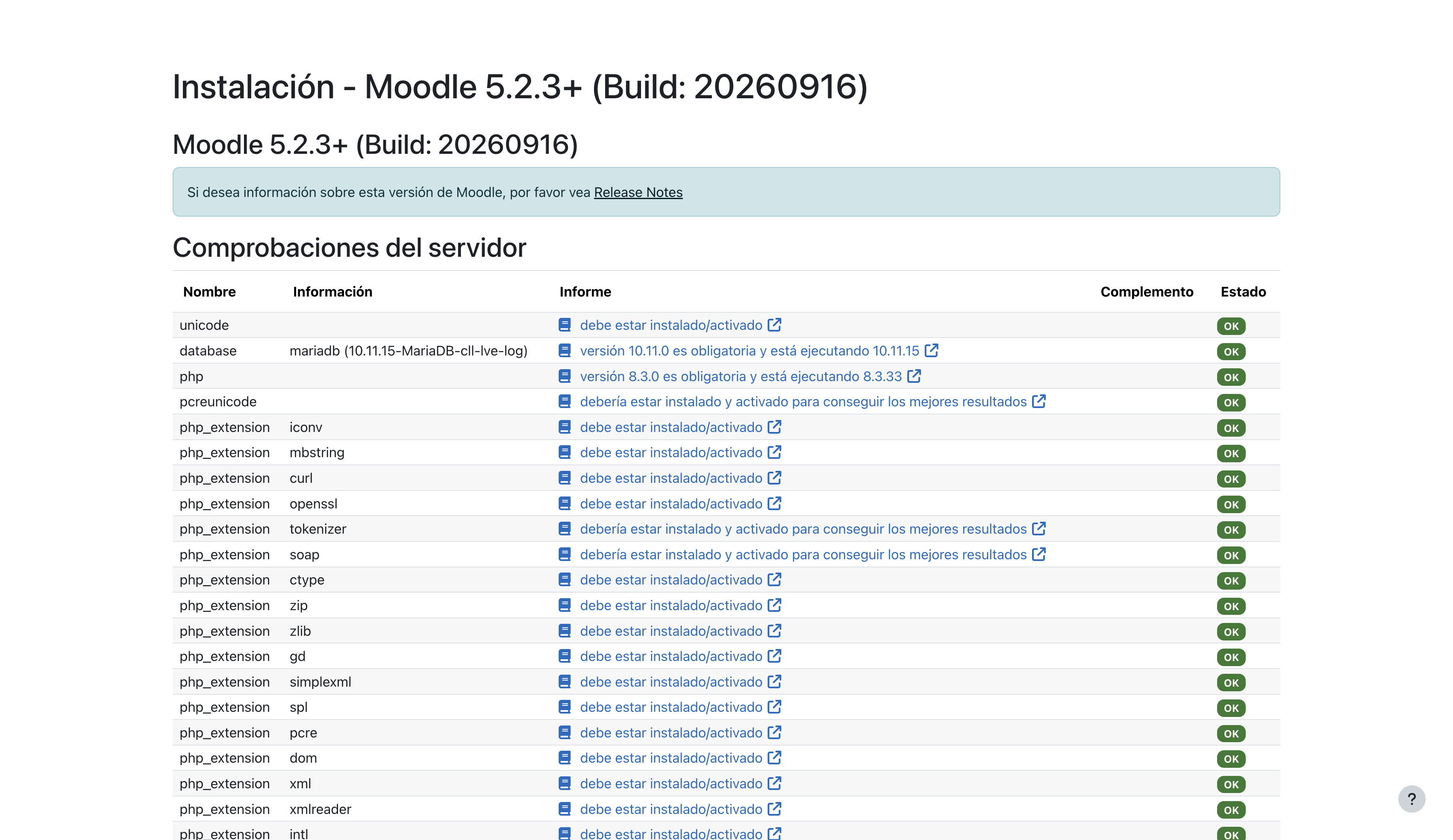This screenshot has height=840, width=1453.
Task: Click the external link icon in xml row
Action: click(774, 783)
